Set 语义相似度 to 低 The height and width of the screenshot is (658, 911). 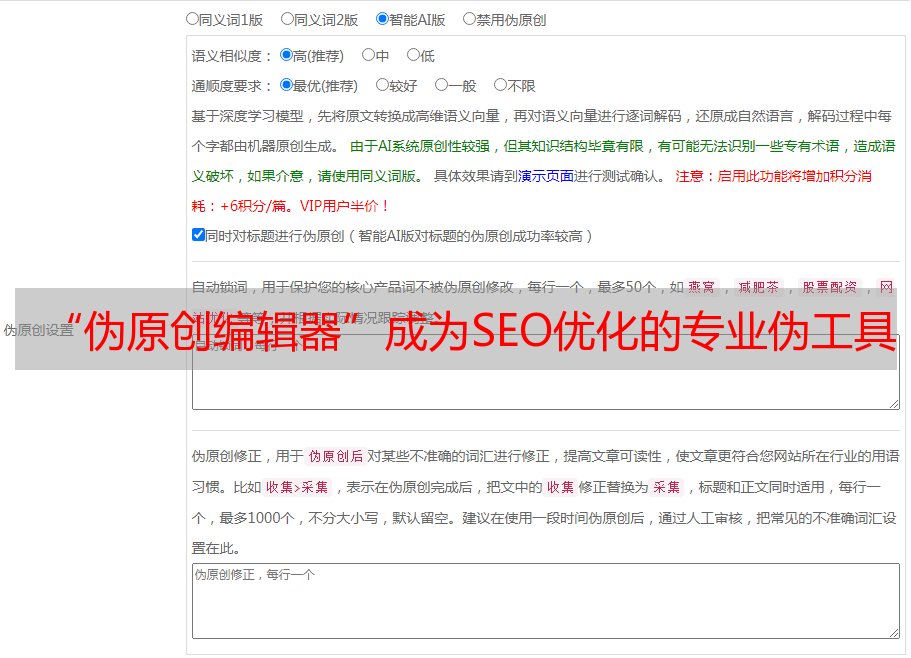(x=413, y=55)
